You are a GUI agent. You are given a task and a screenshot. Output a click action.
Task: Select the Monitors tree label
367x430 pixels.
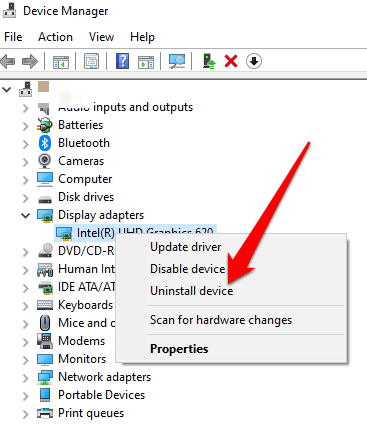point(82,359)
